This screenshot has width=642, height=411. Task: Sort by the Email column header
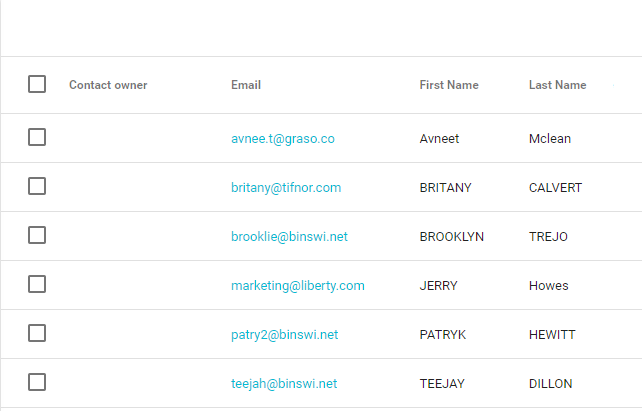[x=246, y=85]
